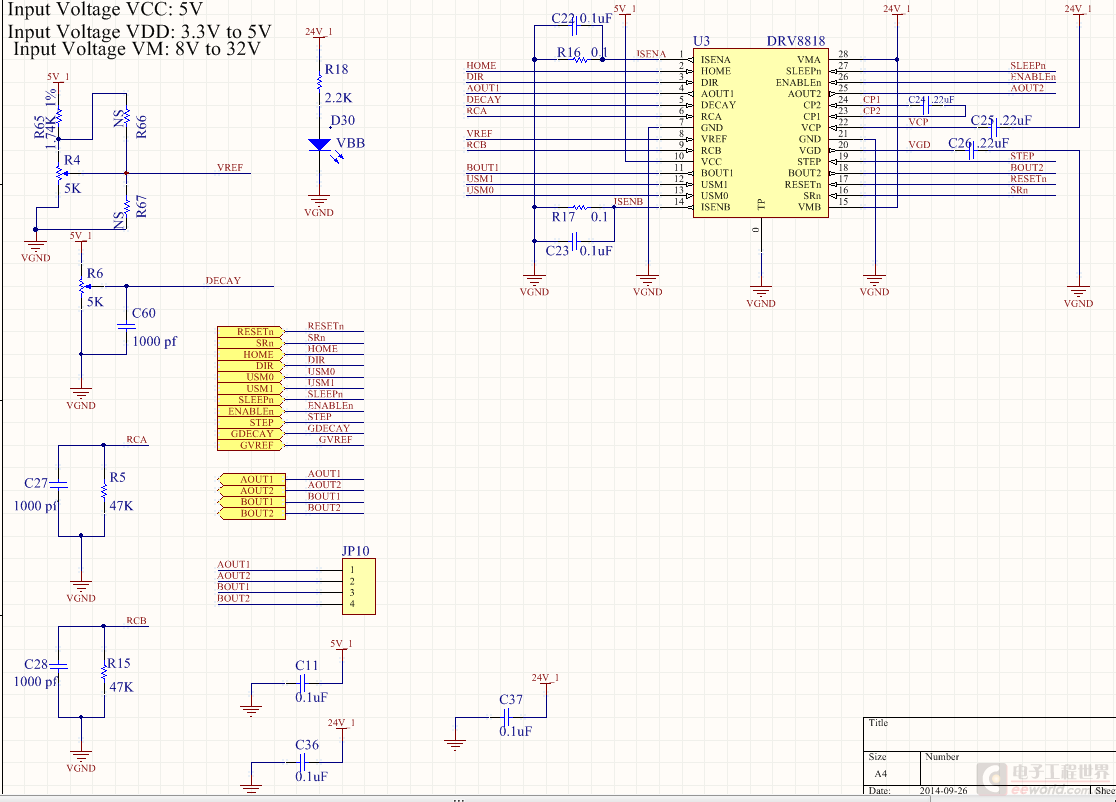Viewport: 1116px width, 802px height.
Task: Select the GVREF yellow port
Action: [x=251, y=445]
